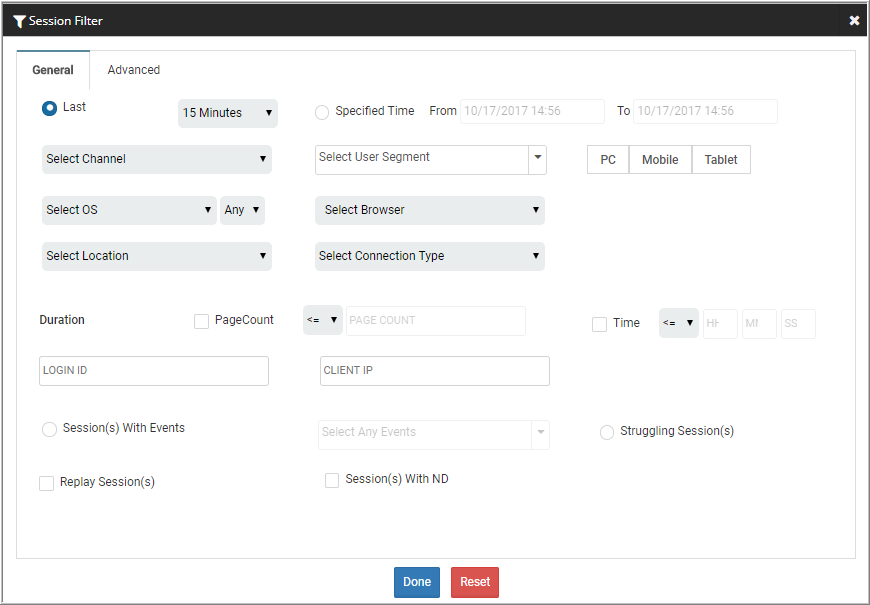This screenshot has height=605, width=870.
Task: Click the LOGIN ID input field
Action: [x=154, y=371]
